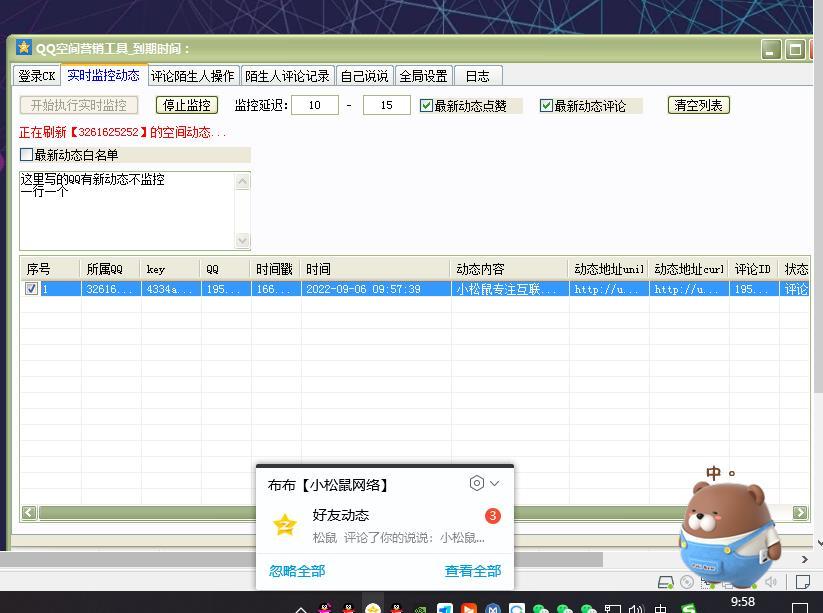
Task: Click the taskbar volume speaker icon
Action: (x=636, y=609)
